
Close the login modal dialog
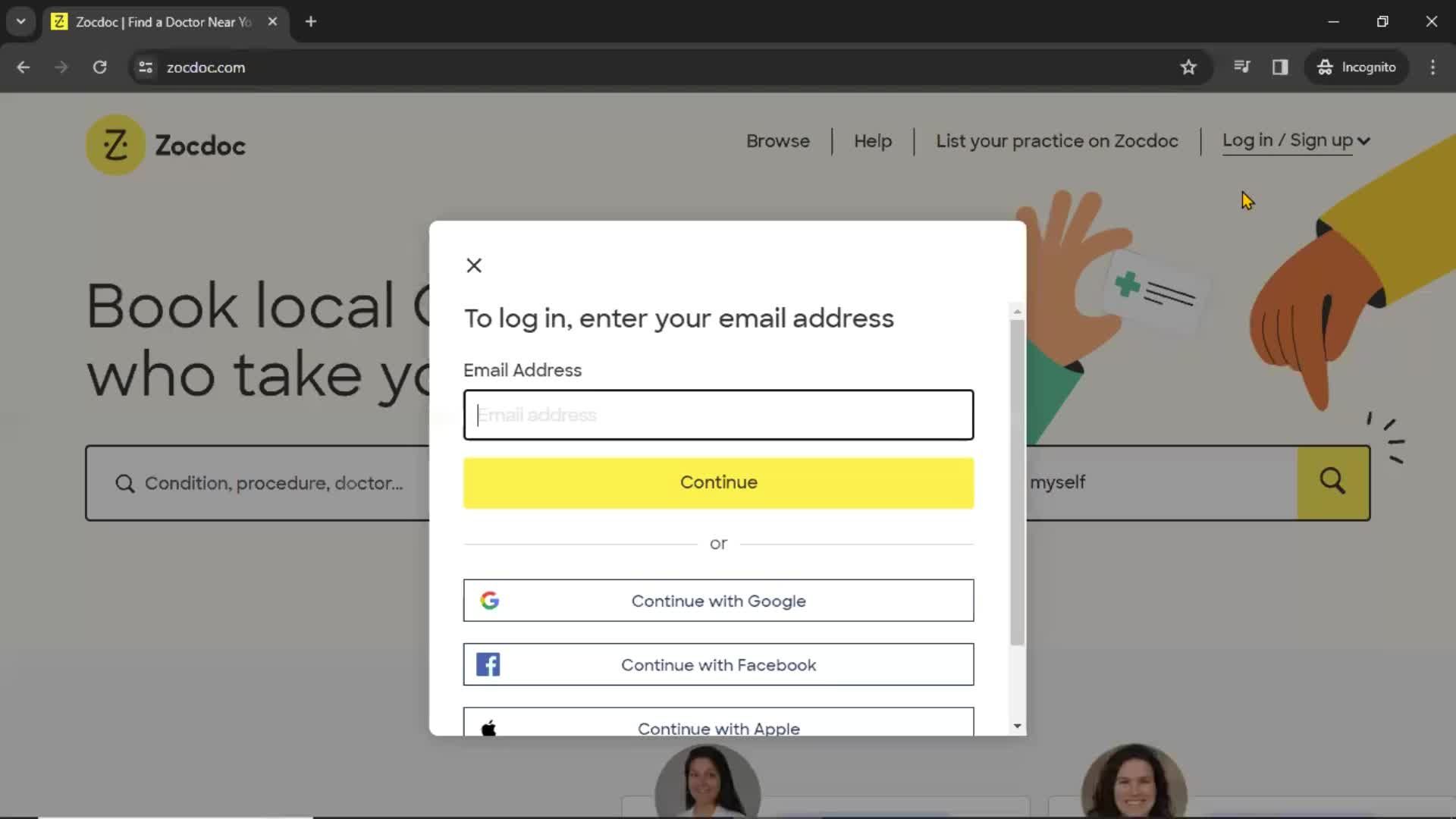coord(473,265)
